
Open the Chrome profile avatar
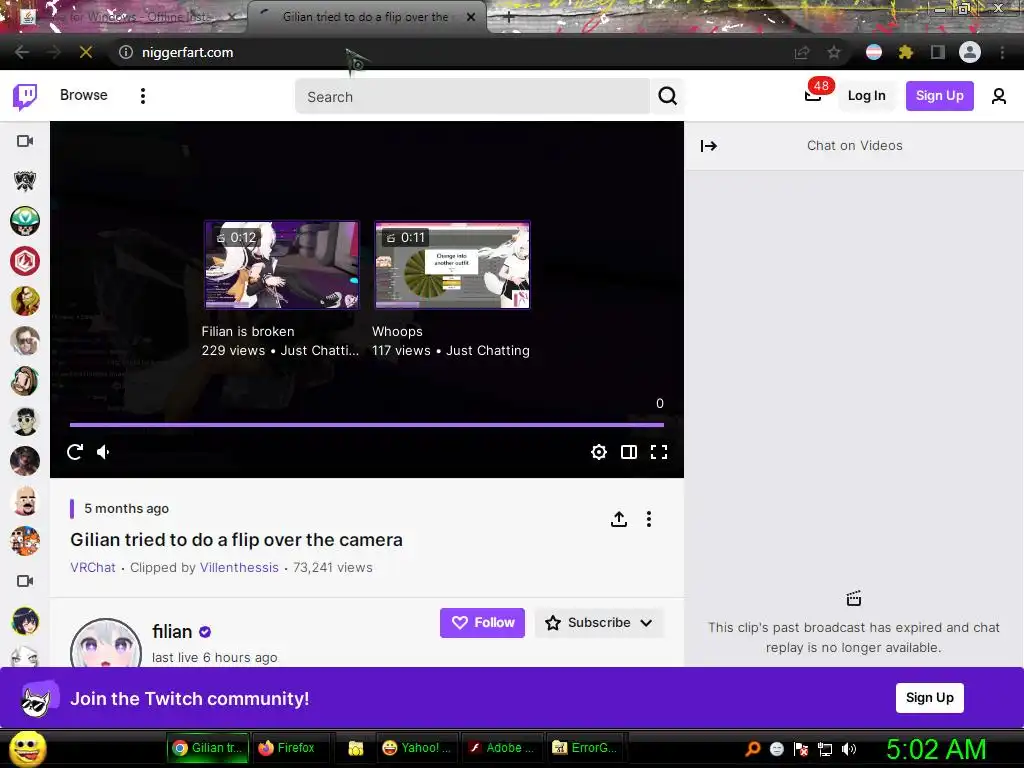click(x=970, y=52)
